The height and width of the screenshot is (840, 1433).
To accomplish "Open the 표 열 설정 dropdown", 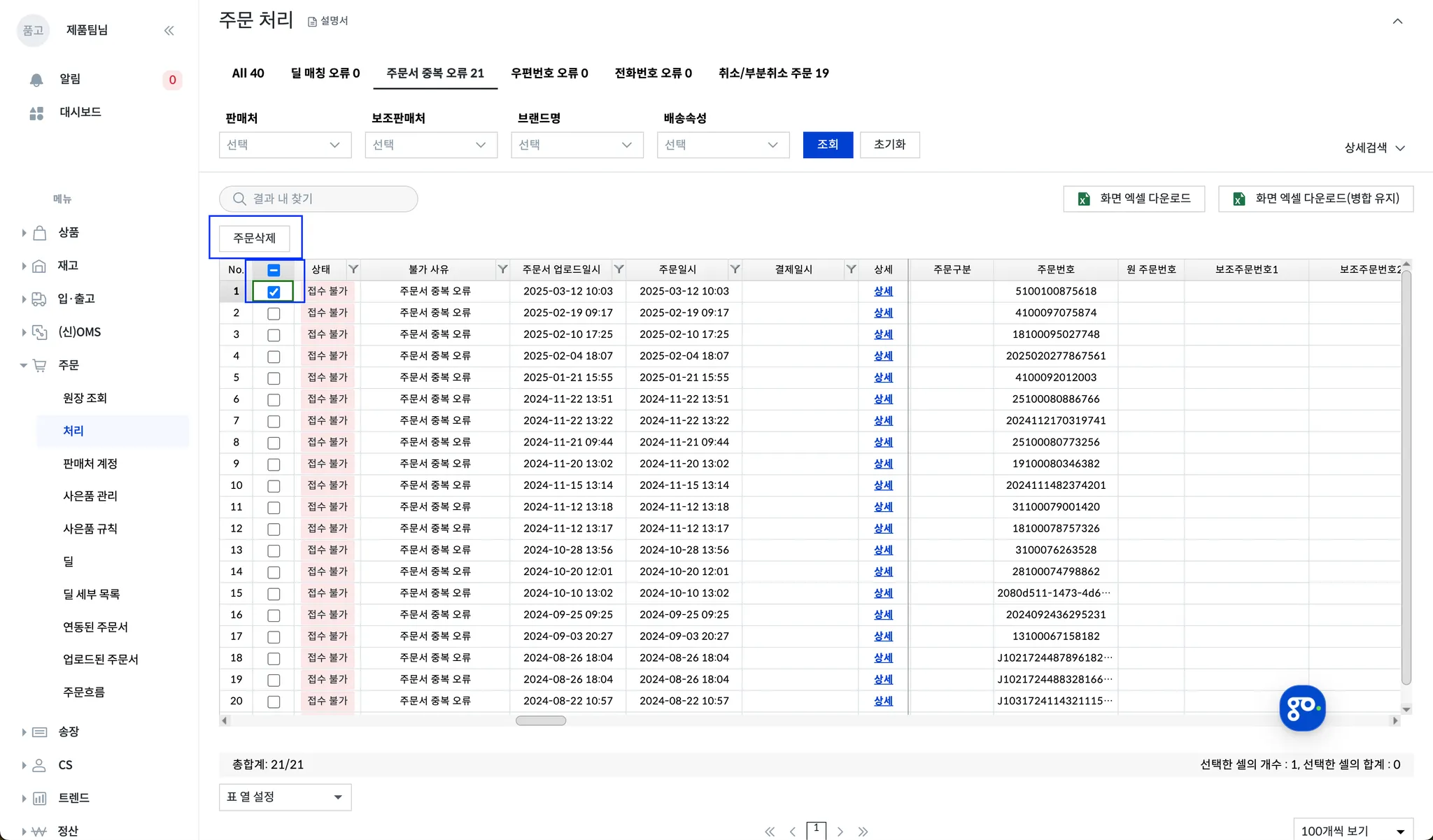I will tap(285, 797).
